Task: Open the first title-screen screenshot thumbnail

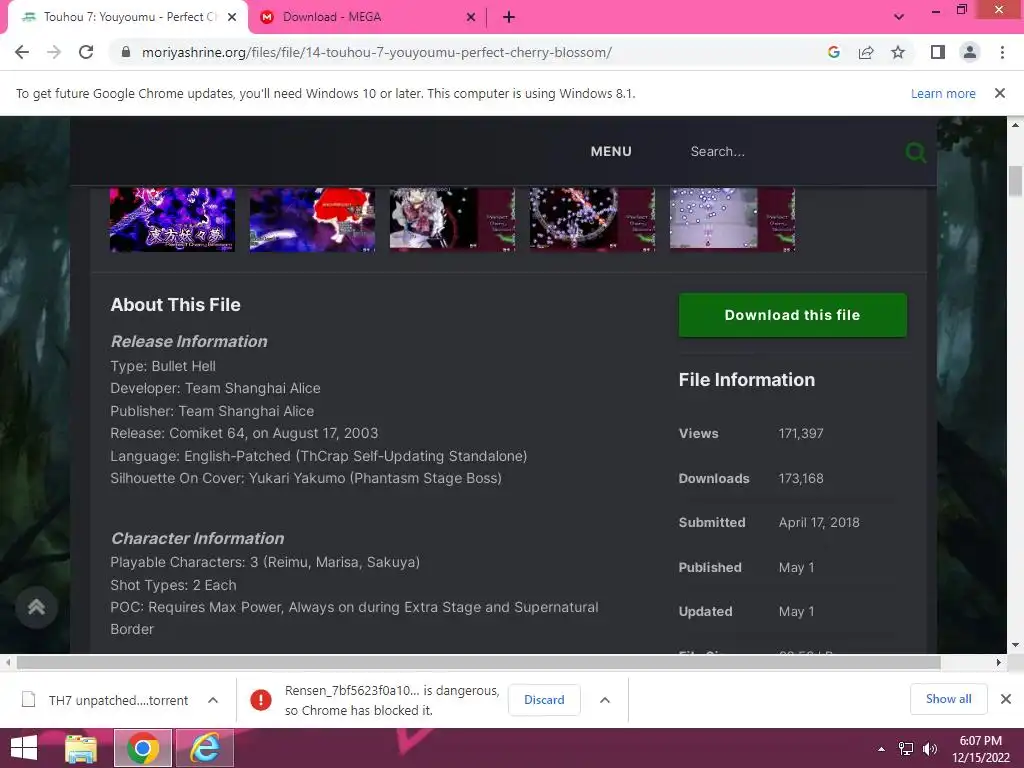Action: coord(172,219)
